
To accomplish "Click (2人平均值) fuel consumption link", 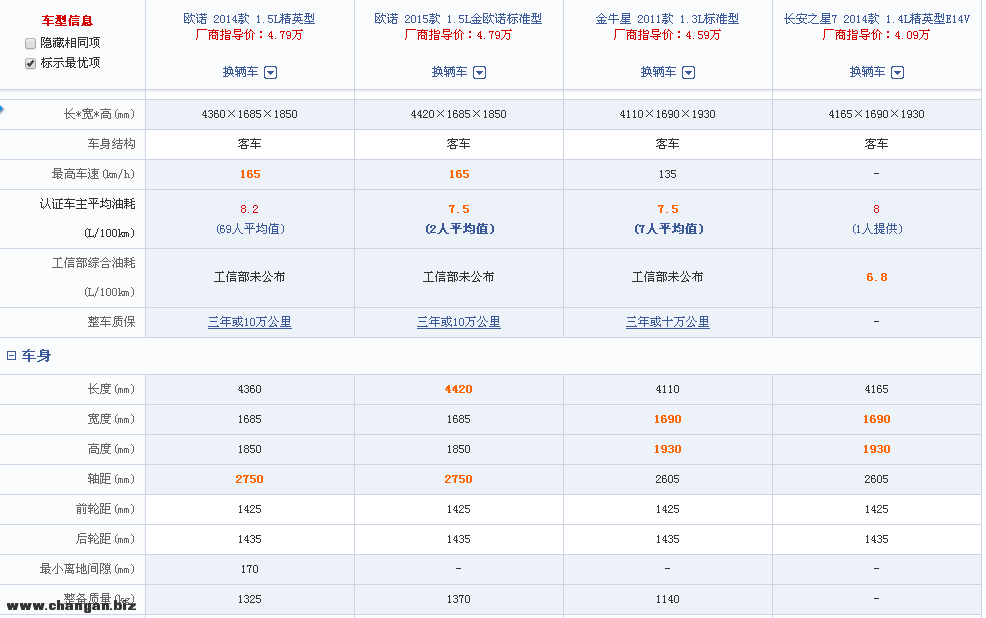I will (459, 229).
